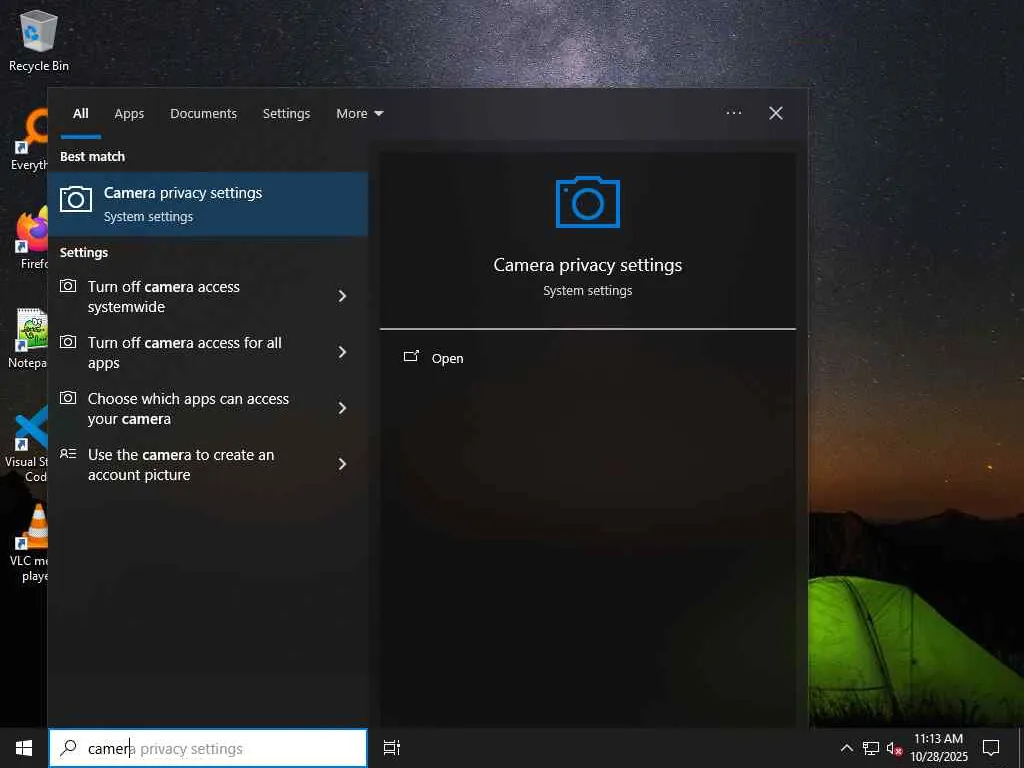1024x768 pixels.
Task: Show hidden system tray icons
Action: pyautogui.click(x=846, y=748)
